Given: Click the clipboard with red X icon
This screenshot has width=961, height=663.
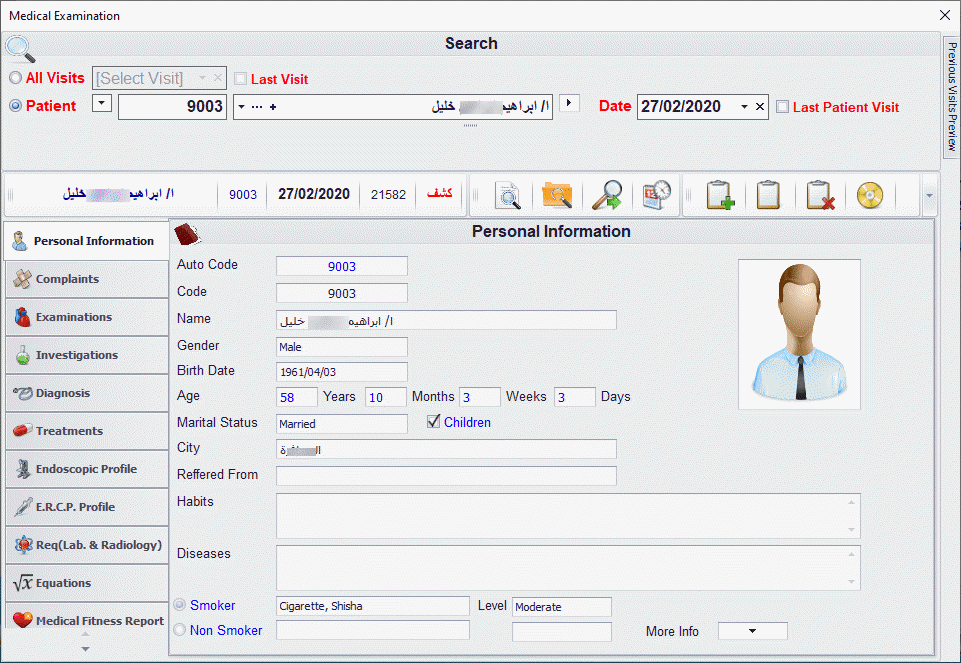Looking at the screenshot, I should (x=819, y=195).
